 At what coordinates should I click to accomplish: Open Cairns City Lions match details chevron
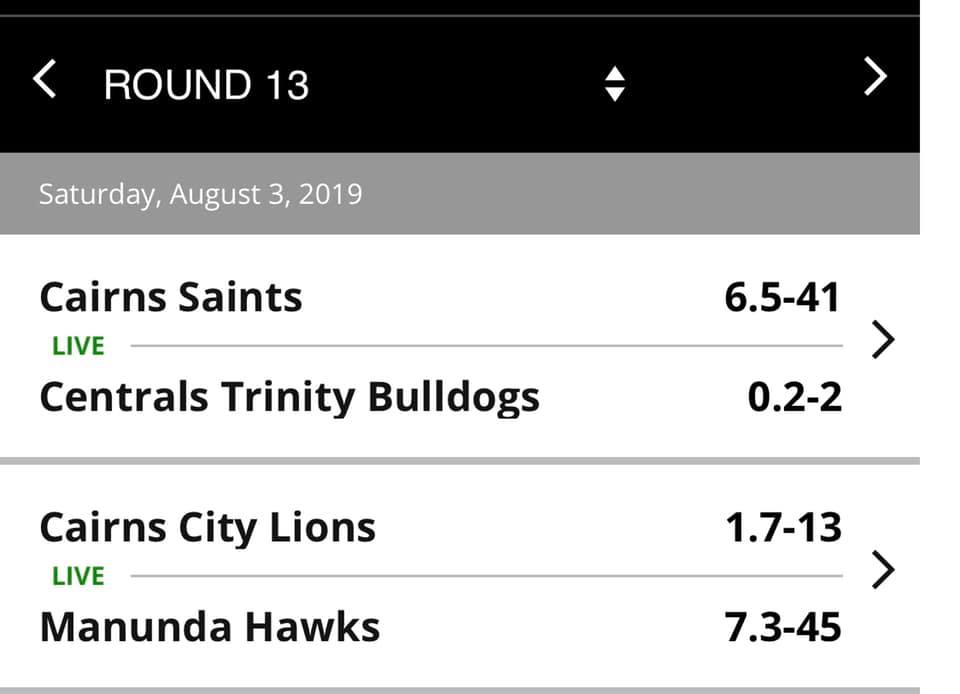pyautogui.click(x=883, y=570)
